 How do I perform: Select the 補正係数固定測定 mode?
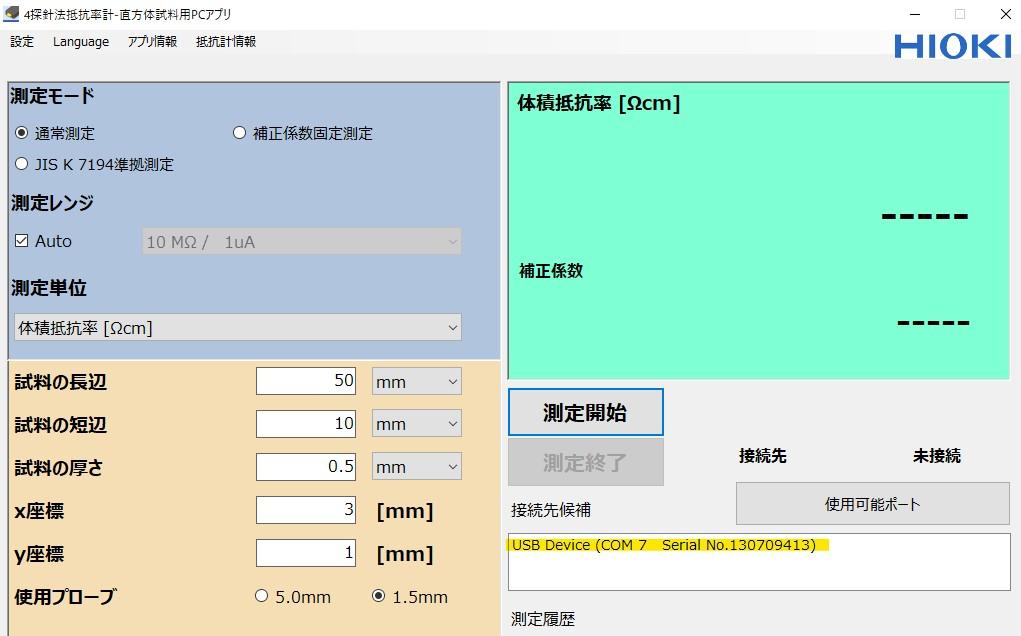coord(239,132)
